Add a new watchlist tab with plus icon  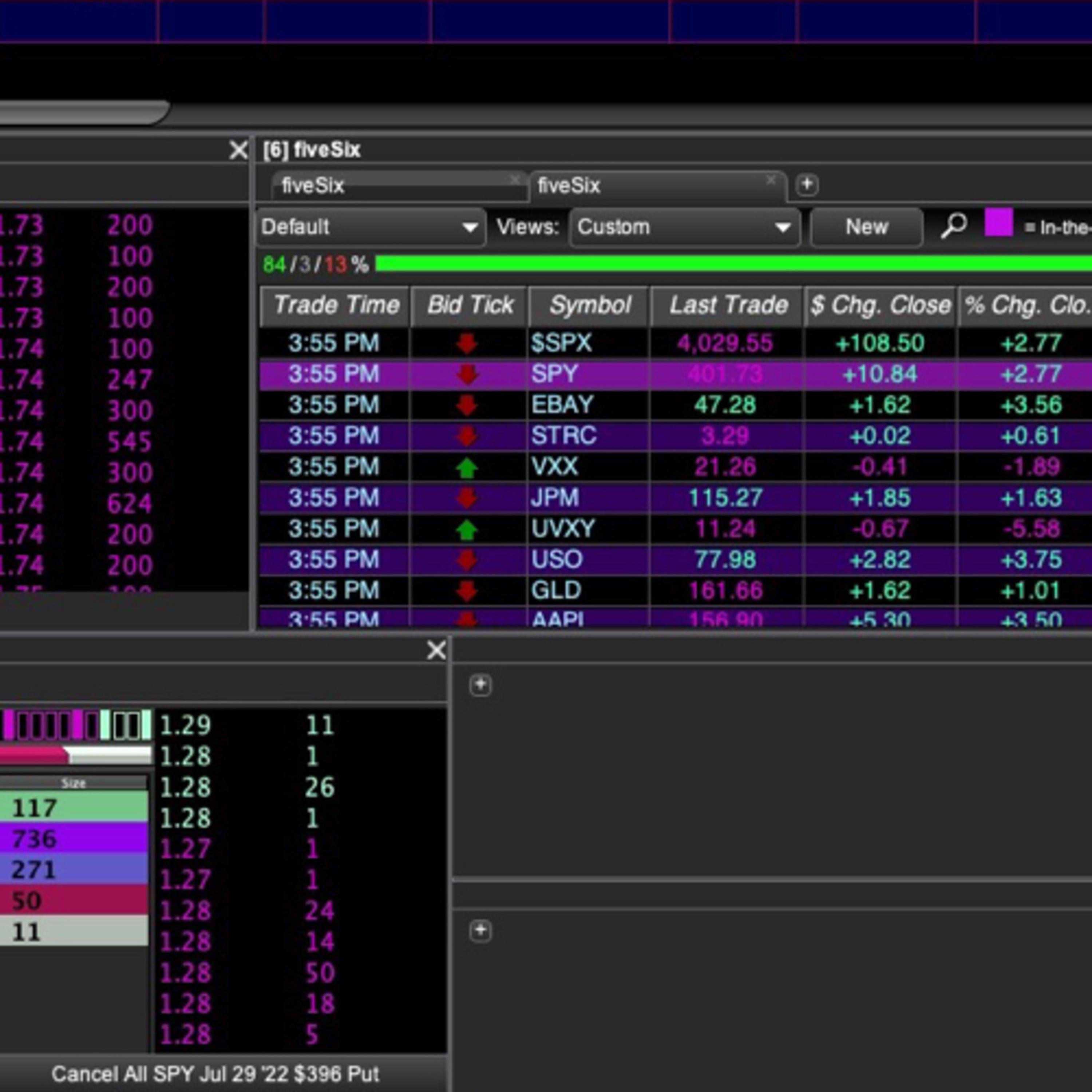point(807,184)
